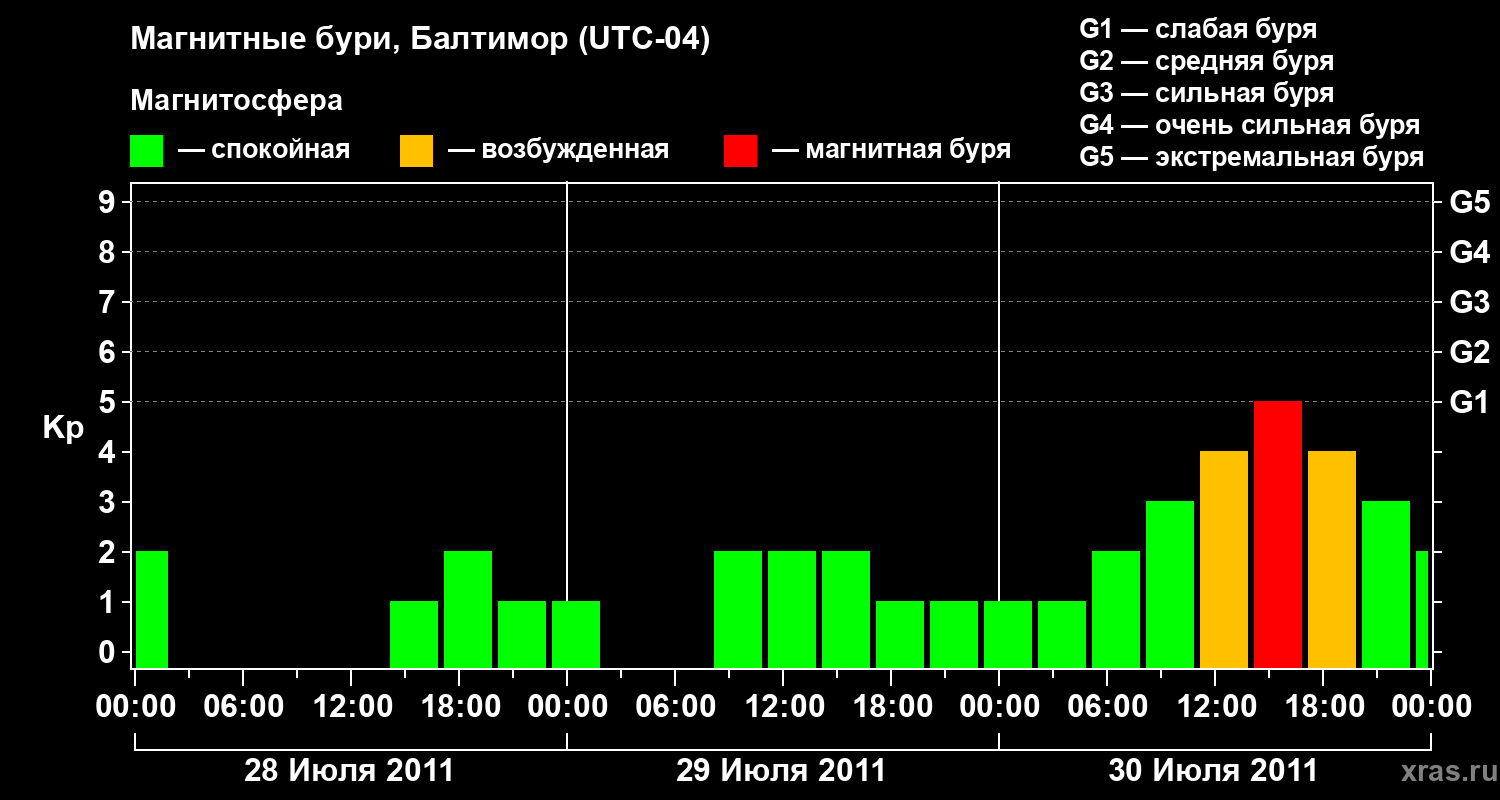1500x800 pixels.
Task: Click the 'G5 — экстремальная буря' legend line
Action: click(x=1252, y=157)
